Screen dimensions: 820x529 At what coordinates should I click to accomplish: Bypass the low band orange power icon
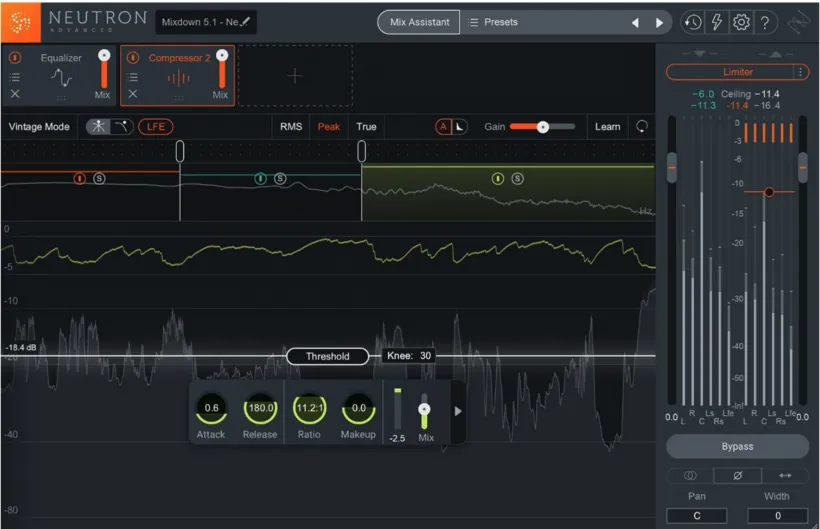tap(79, 179)
